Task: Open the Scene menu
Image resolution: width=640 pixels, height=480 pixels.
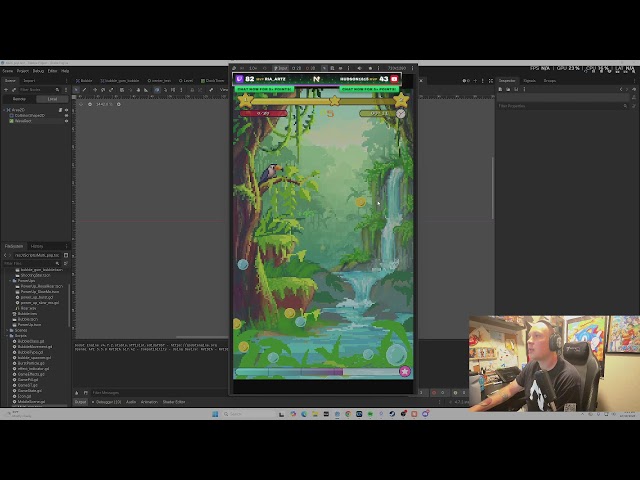Action: pyautogui.click(x=8, y=71)
